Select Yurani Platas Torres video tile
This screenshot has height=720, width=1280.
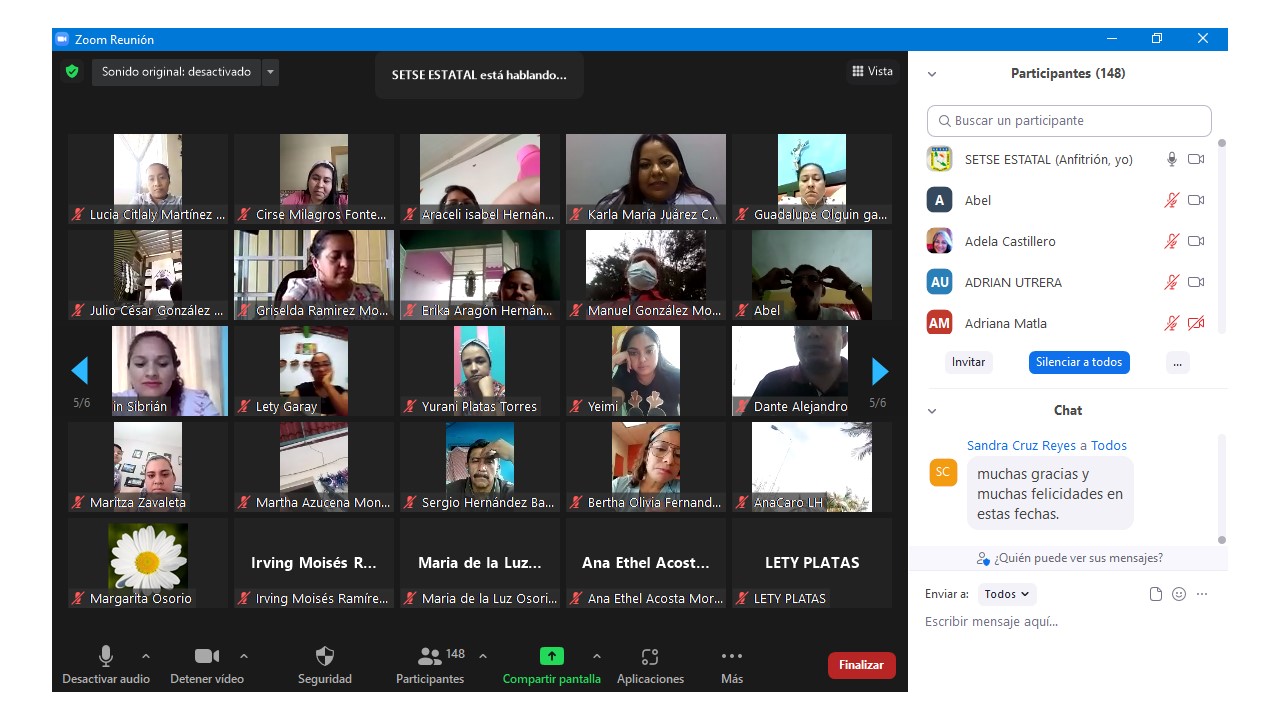click(480, 371)
